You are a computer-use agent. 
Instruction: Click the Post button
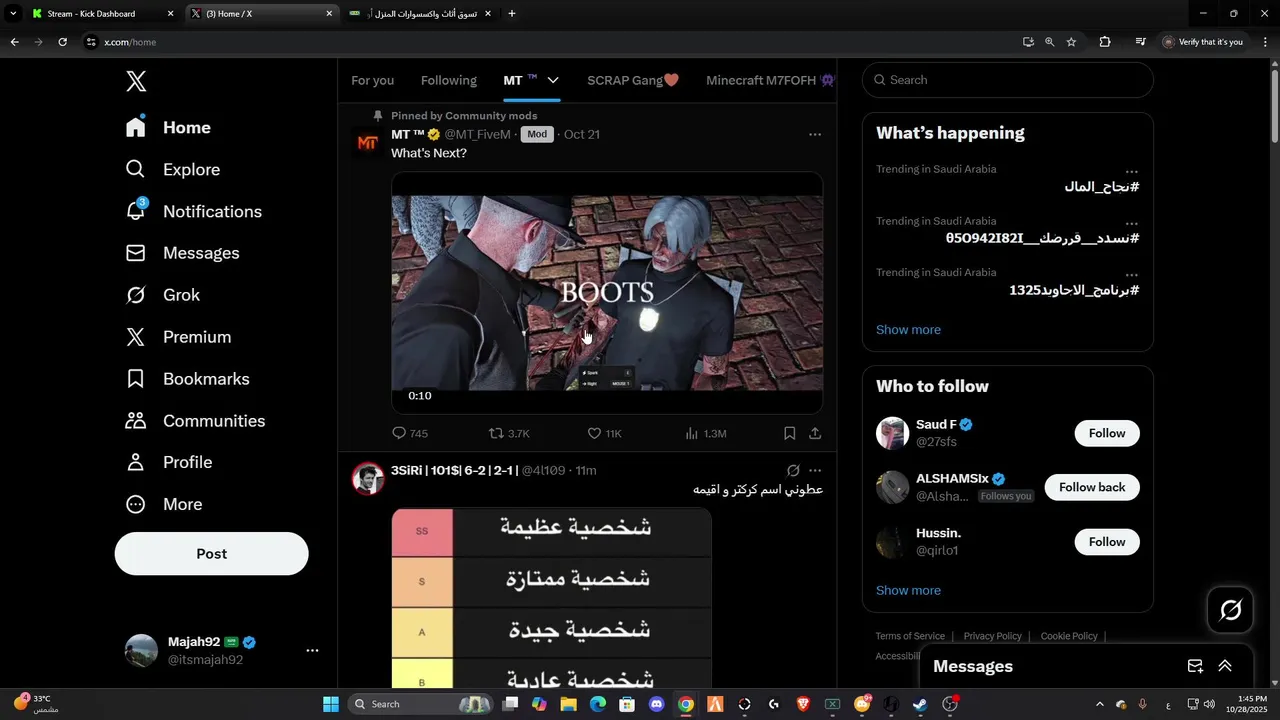pos(212,554)
